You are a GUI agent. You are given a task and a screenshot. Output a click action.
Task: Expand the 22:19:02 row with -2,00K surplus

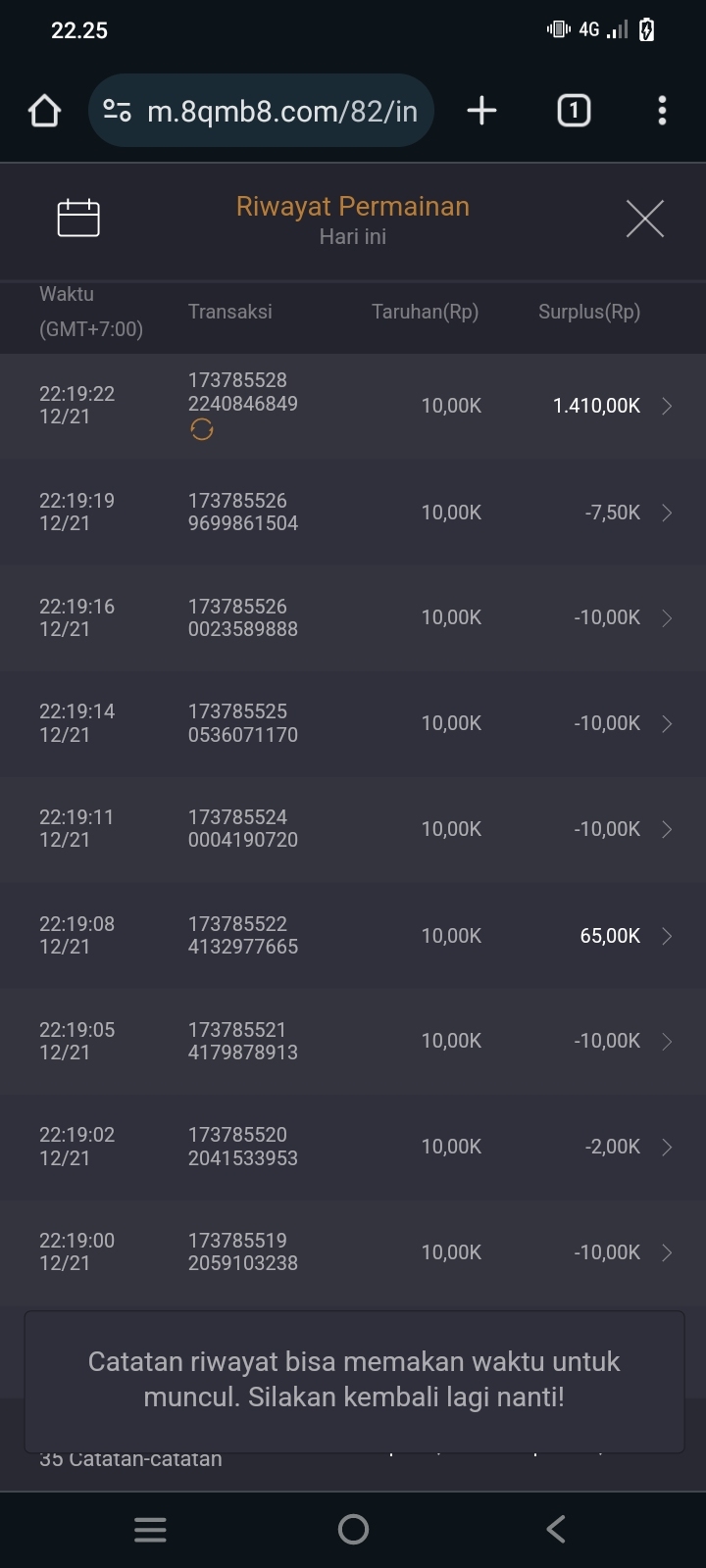click(667, 1147)
